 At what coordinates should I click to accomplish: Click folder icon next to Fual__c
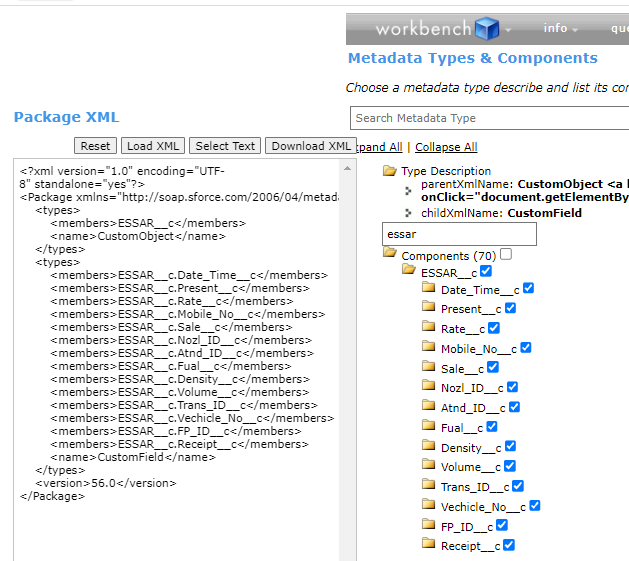tap(428, 425)
